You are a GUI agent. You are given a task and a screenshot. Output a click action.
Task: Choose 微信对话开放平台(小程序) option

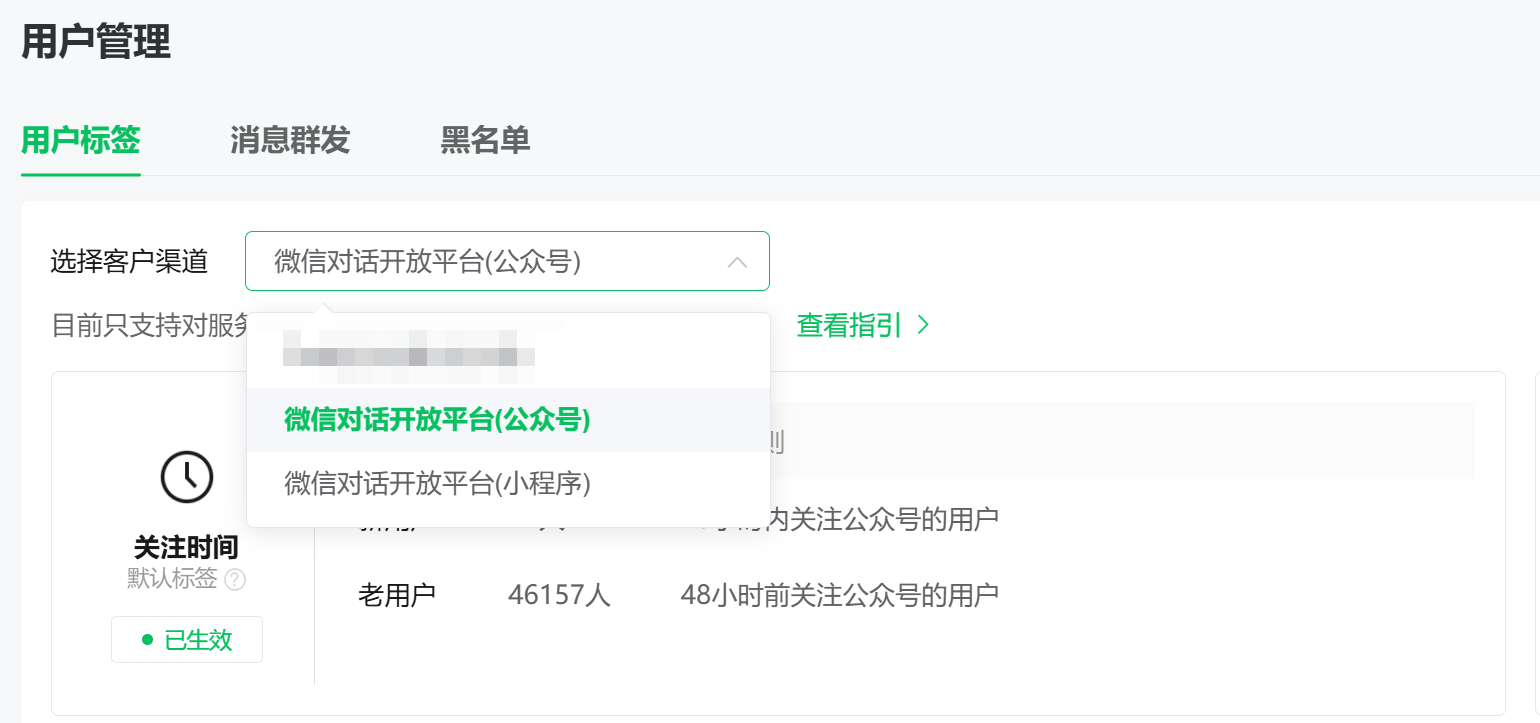(508, 484)
